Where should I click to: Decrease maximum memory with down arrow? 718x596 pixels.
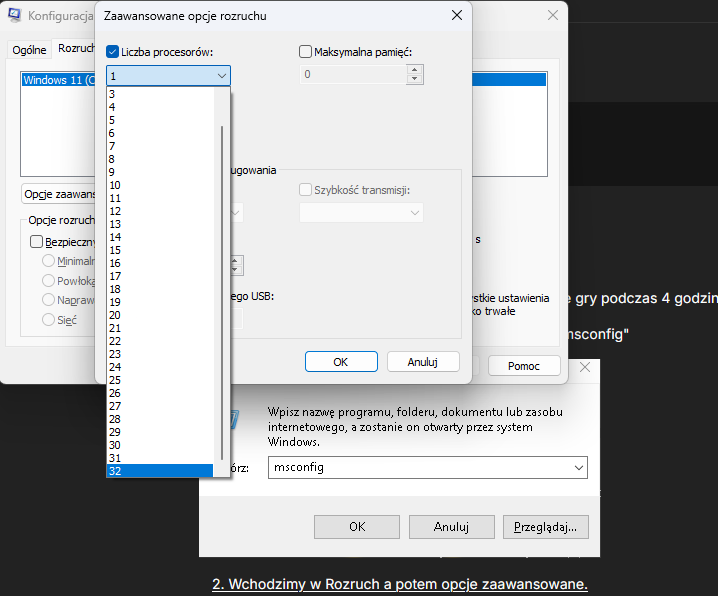(414, 79)
